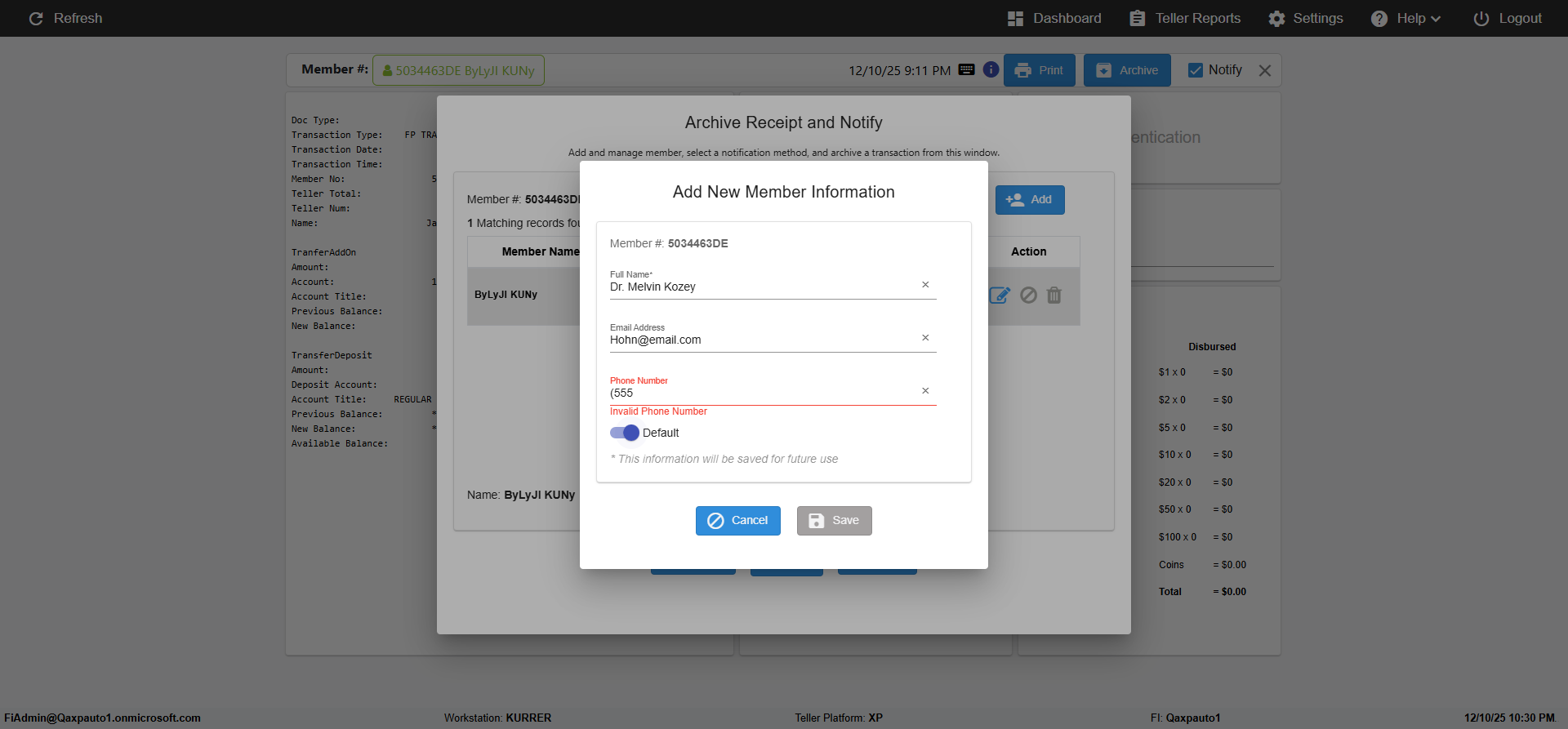Click the Print button
Viewport: 1568px width, 729px height.
point(1040,70)
